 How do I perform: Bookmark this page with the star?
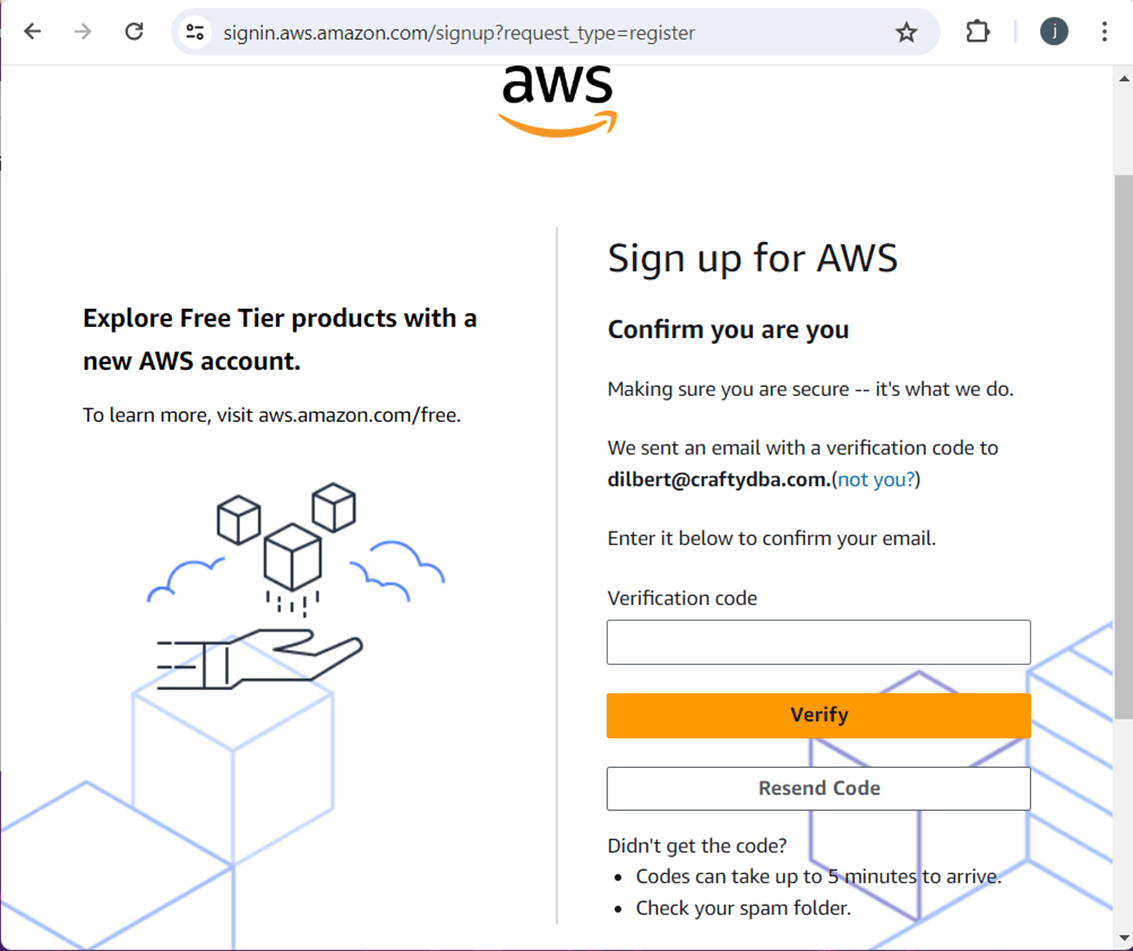pos(906,32)
